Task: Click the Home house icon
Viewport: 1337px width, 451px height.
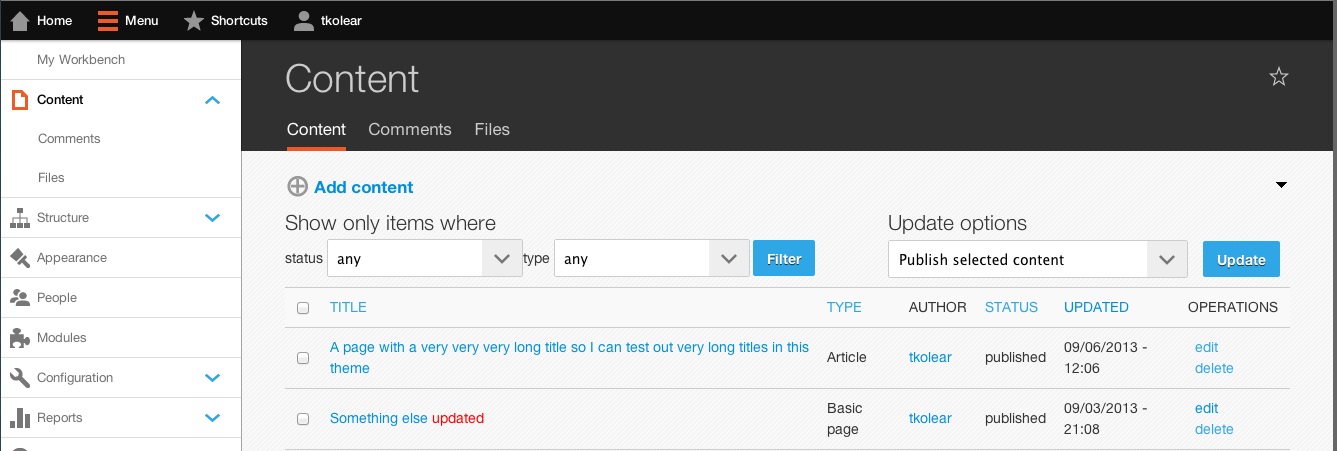Action: click(x=19, y=20)
